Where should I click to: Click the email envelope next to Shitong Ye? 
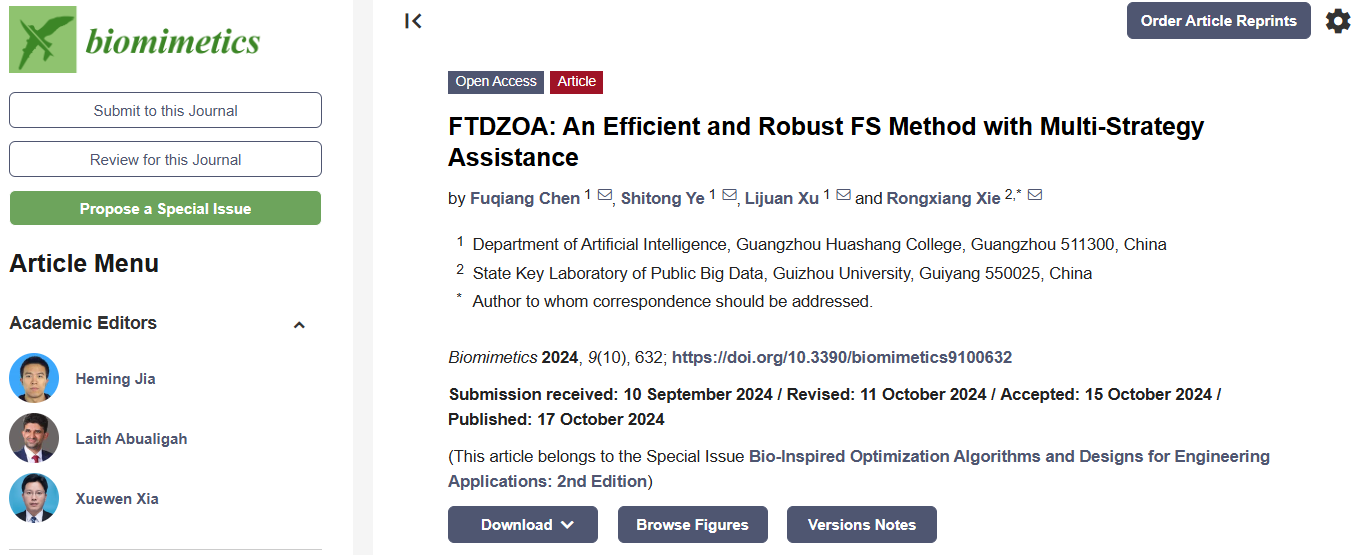729,196
